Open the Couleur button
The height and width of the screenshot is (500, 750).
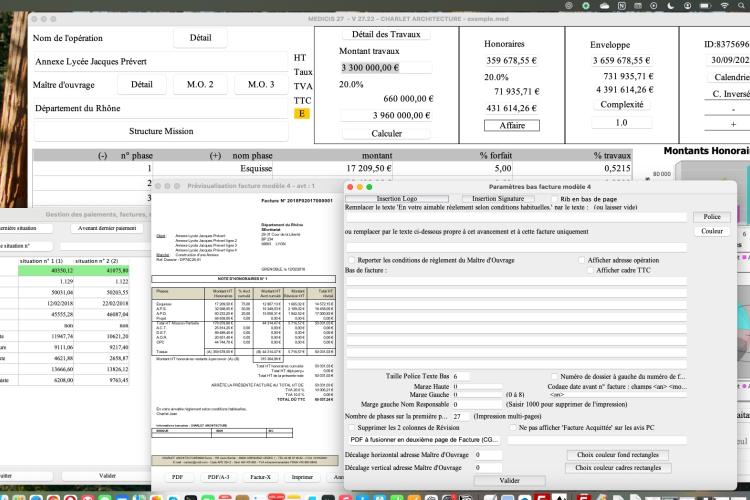712,231
